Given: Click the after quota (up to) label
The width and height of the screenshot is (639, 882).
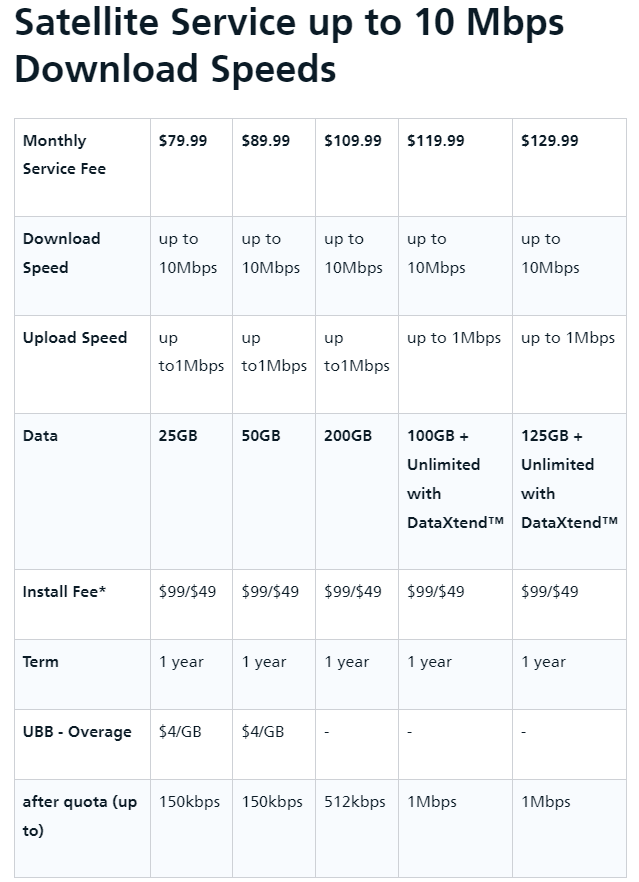Looking at the screenshot, I should [80, 816].
